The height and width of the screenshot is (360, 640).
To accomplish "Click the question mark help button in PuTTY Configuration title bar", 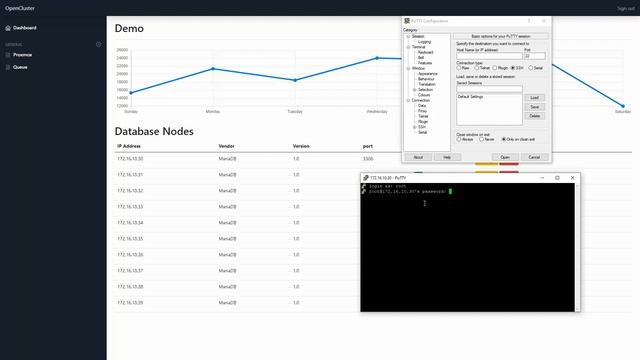I will coord(529,21).
